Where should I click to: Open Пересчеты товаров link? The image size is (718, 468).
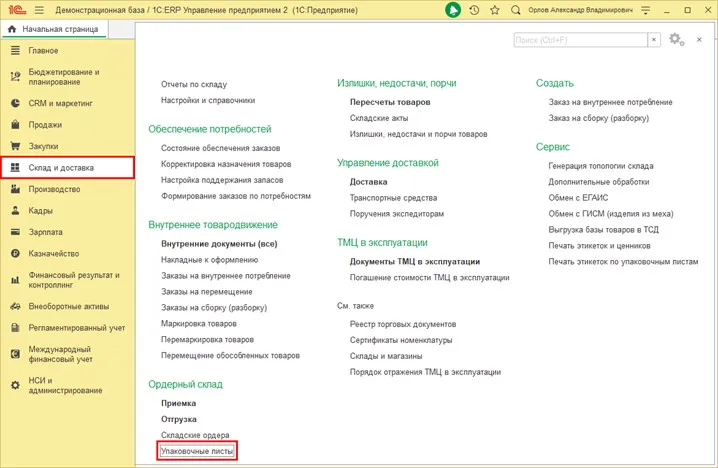[x=390, y=102]
